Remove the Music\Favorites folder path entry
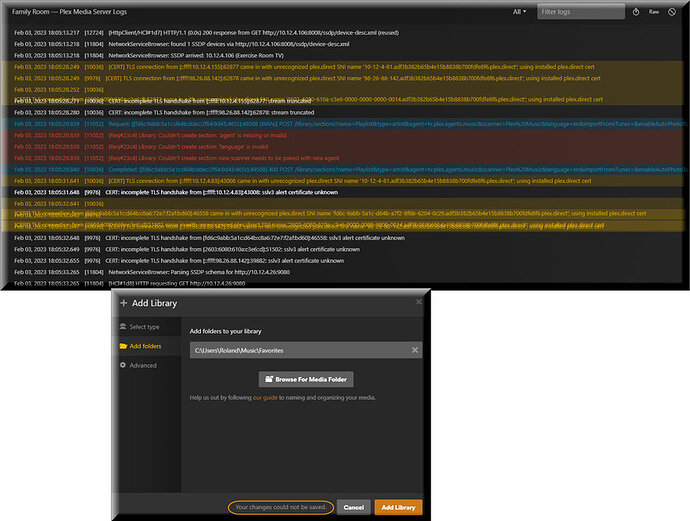The image size is (690, 521). pos(415,350)
